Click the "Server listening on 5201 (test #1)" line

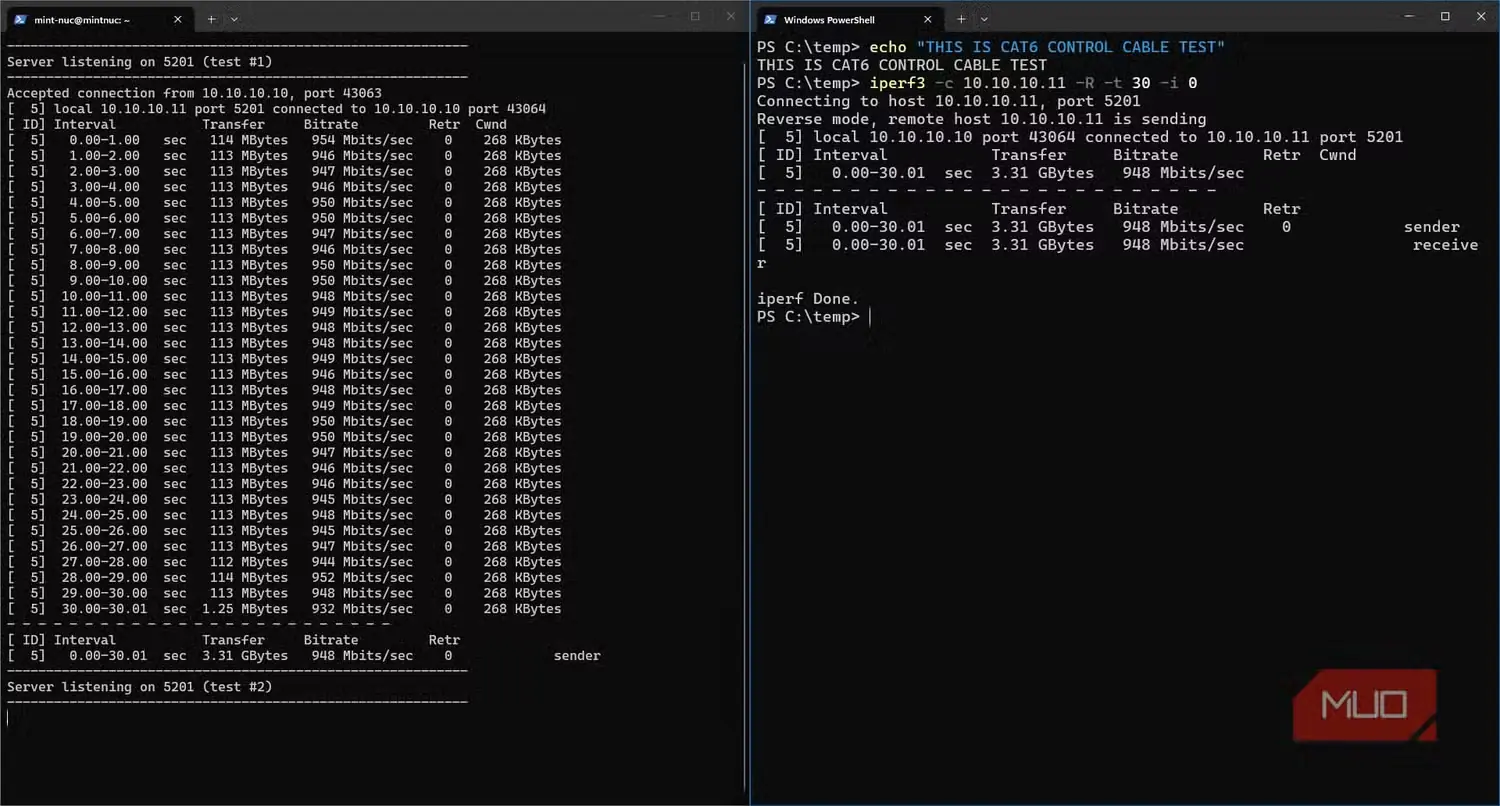[140, 62]
